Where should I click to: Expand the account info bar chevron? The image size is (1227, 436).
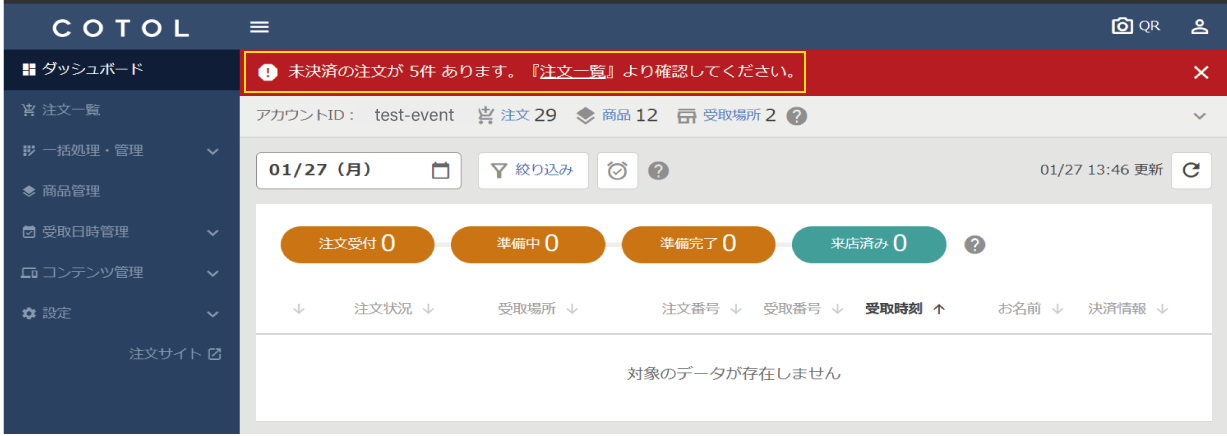(x=1200, y=116)
